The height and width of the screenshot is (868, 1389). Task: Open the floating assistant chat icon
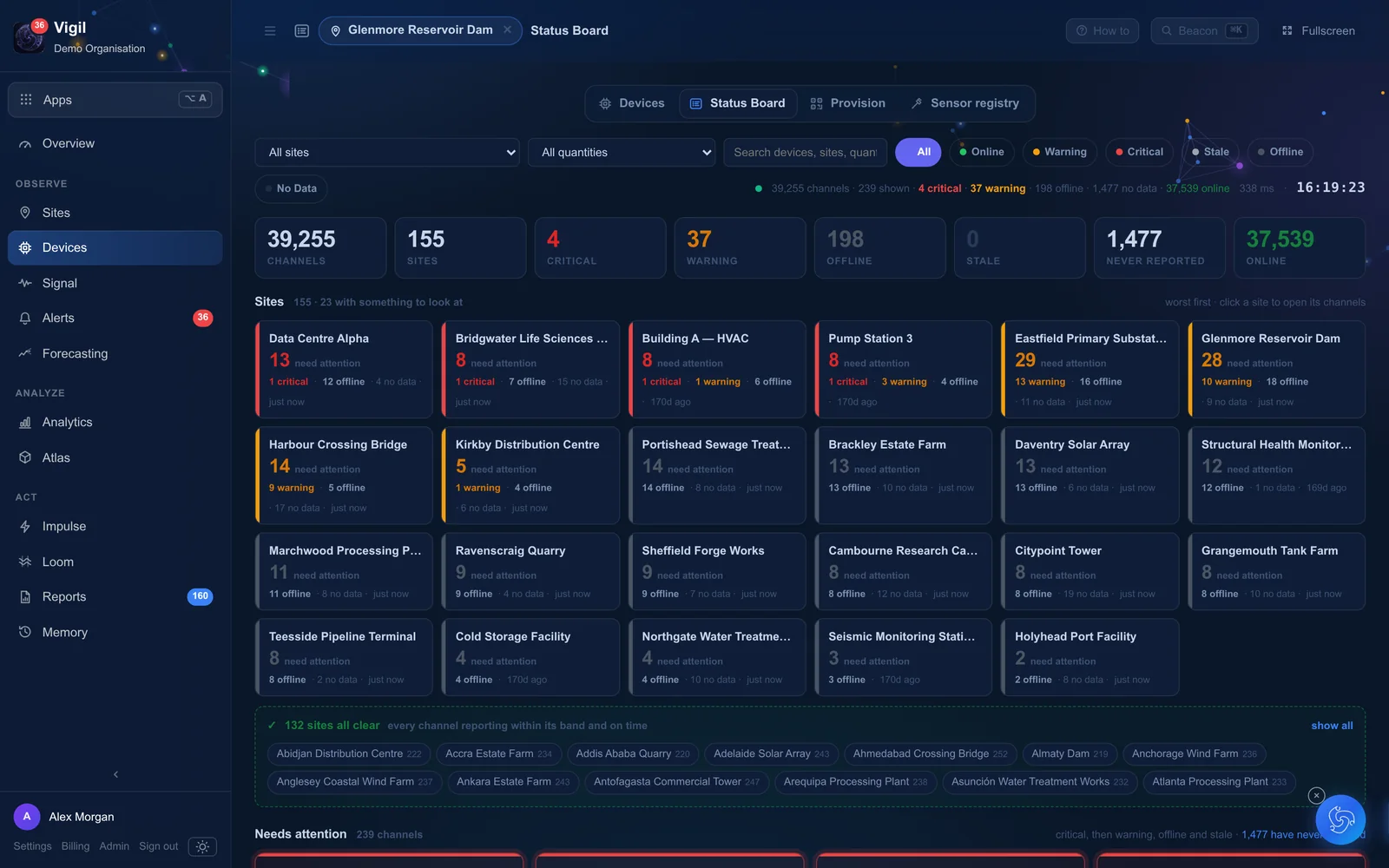[x=1340, y=819]
